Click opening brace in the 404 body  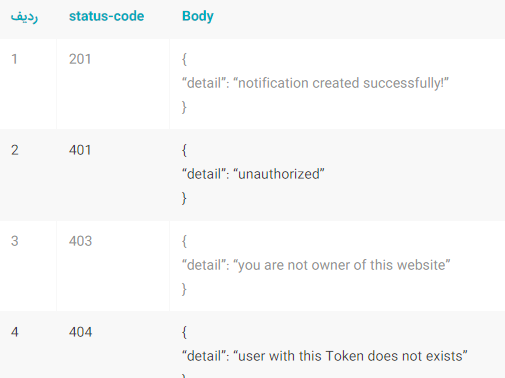(184, 332)
